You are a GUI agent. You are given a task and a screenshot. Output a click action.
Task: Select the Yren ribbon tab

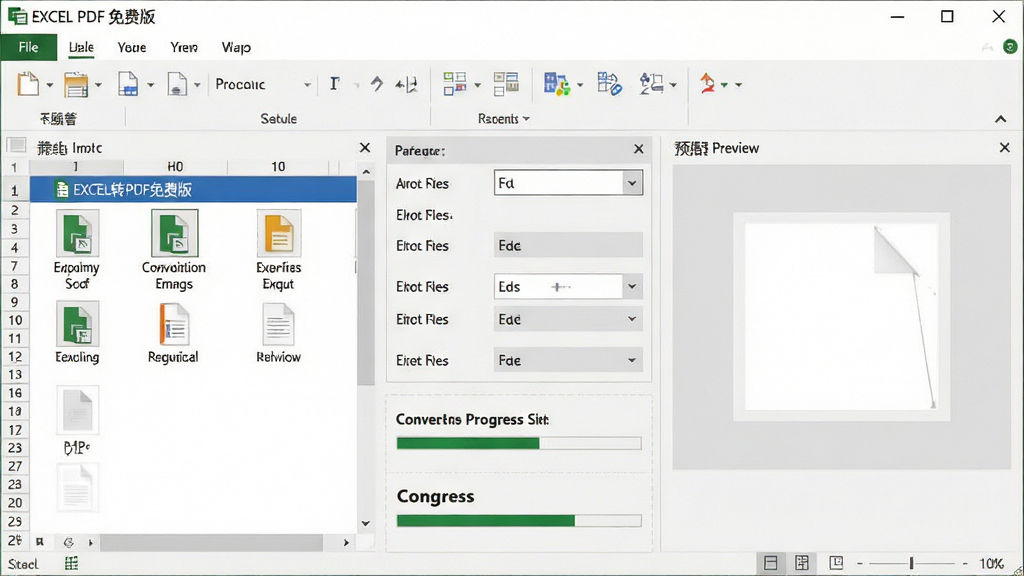(184, 47)
